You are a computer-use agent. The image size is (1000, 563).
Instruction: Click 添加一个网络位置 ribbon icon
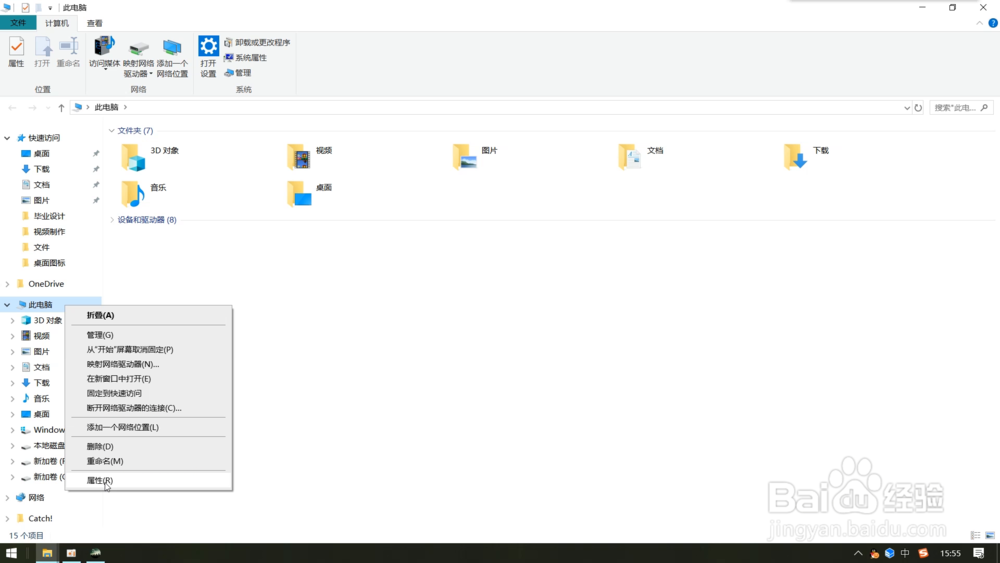click(x=172, y=57)
